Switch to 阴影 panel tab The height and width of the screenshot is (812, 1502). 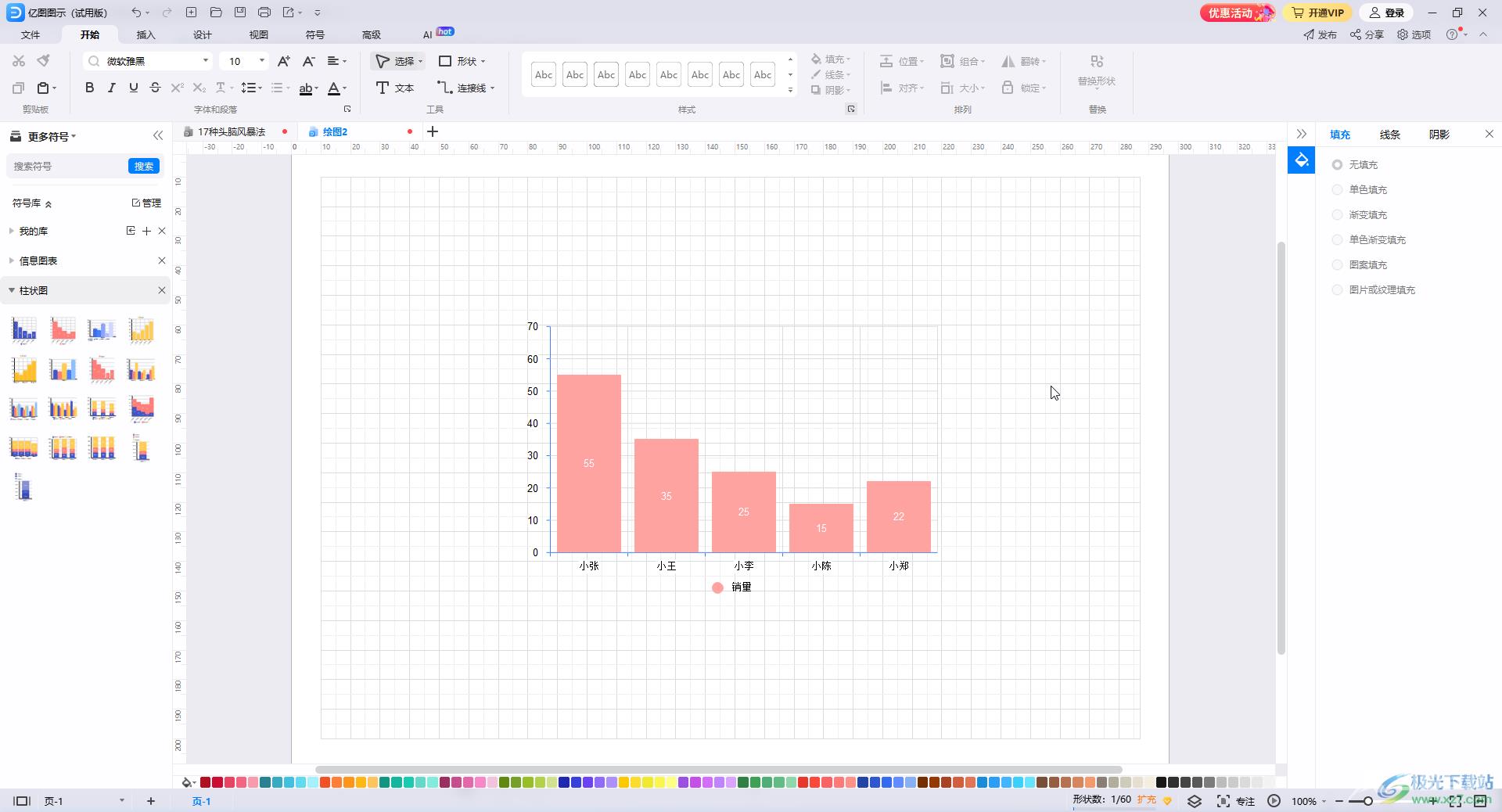click(x=1439, y=135)
